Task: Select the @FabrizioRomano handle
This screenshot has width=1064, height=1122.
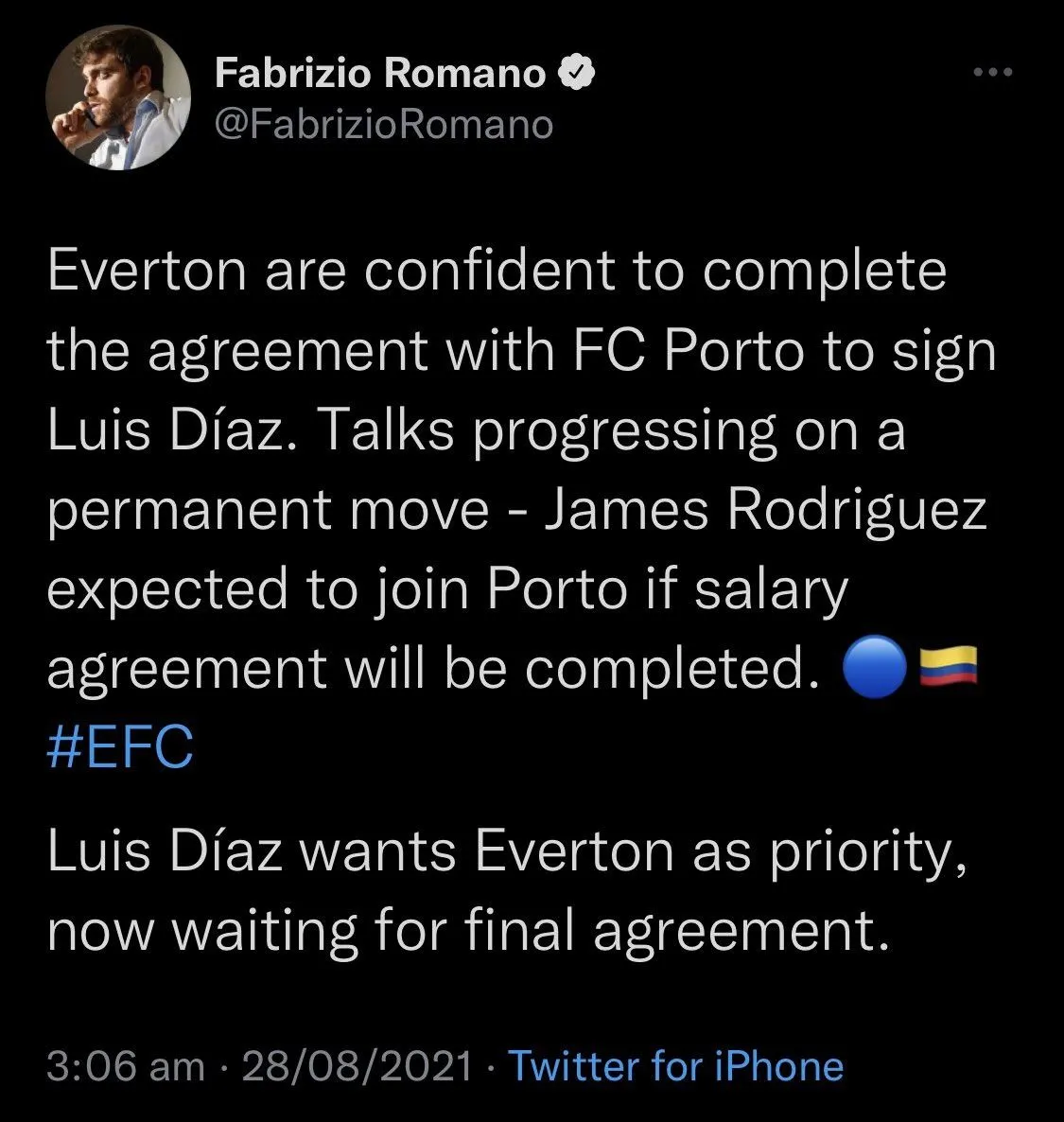Action: click(384, 124)
